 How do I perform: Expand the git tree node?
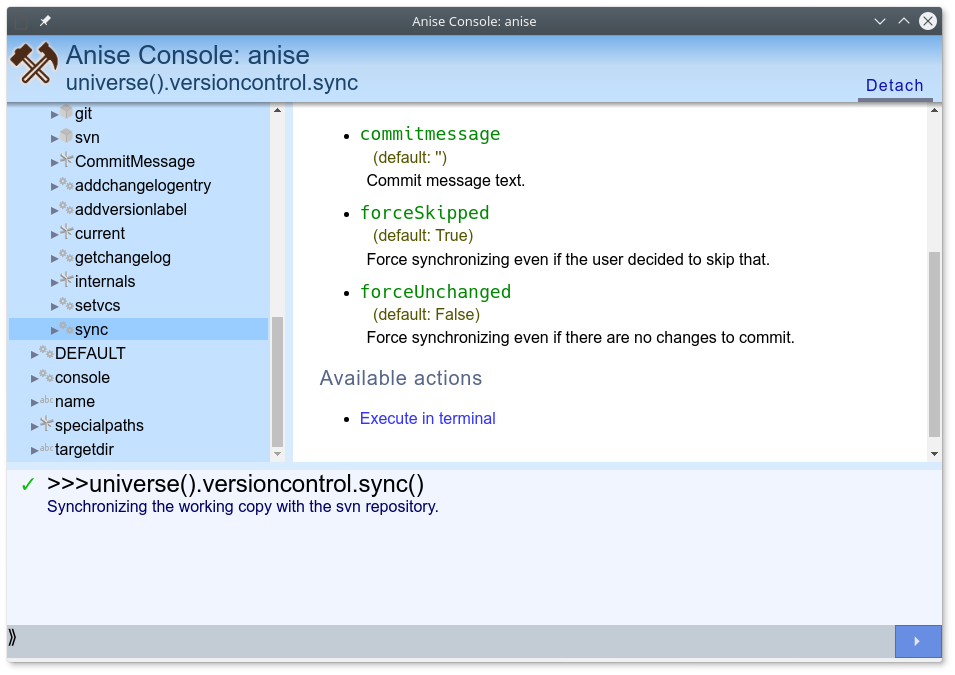click(x=54, y=114)
